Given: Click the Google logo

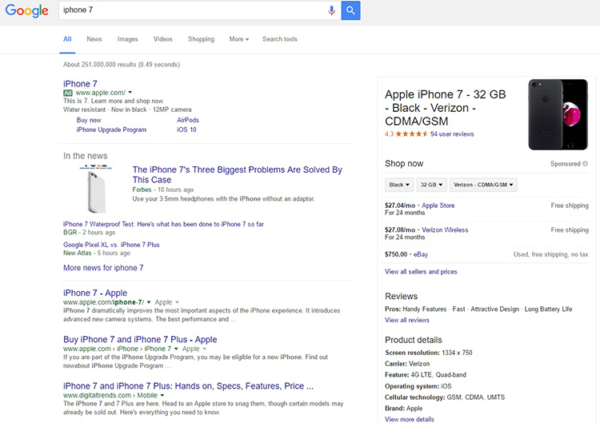Looking at the screenshot, I should (x=27, y=10).
